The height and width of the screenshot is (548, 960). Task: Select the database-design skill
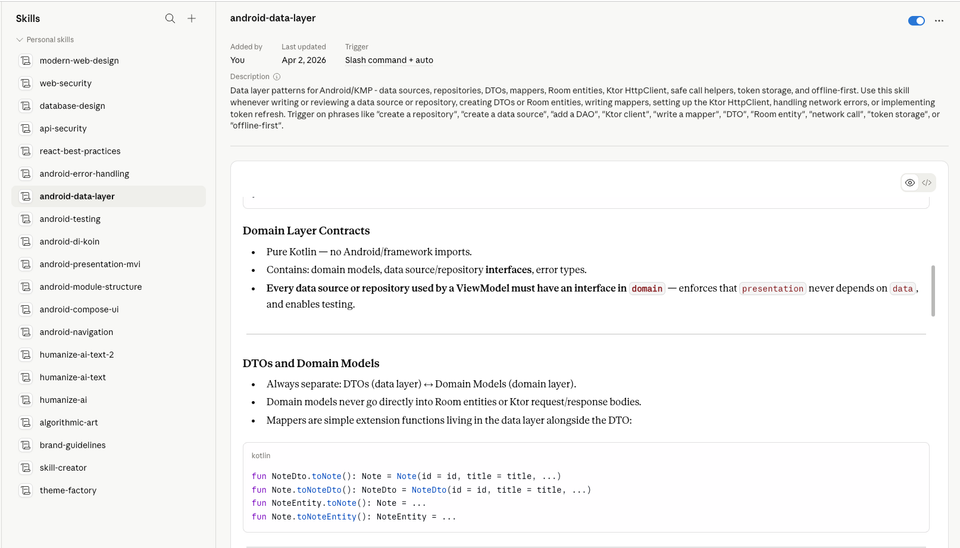(72, 106)
